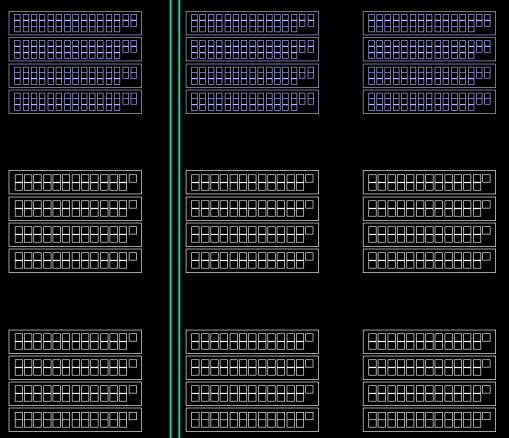
Task: Select the first purple block in the center column
Action: (x=252, y=23)
